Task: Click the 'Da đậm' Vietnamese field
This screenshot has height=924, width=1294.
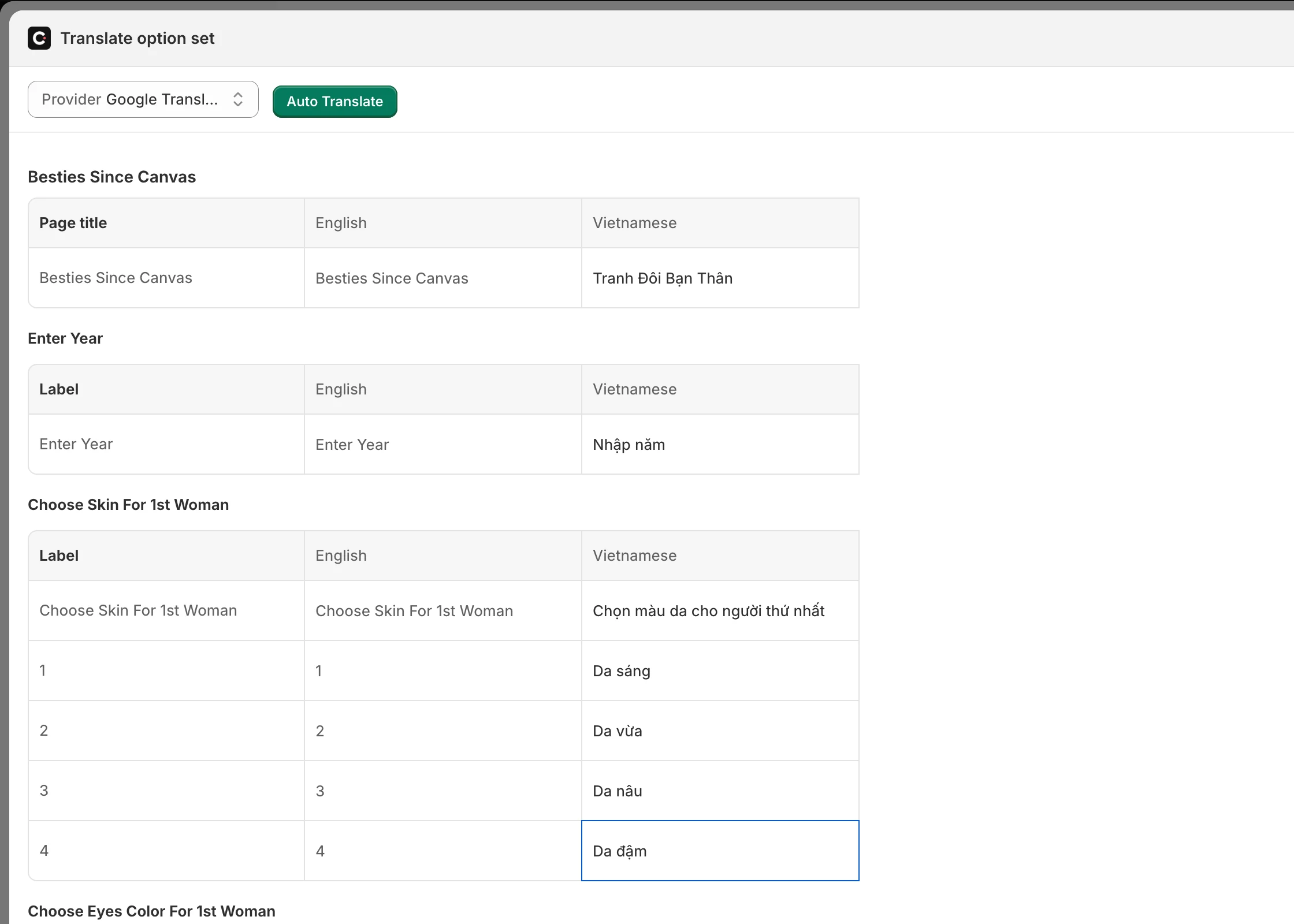Action: point(720,851)
